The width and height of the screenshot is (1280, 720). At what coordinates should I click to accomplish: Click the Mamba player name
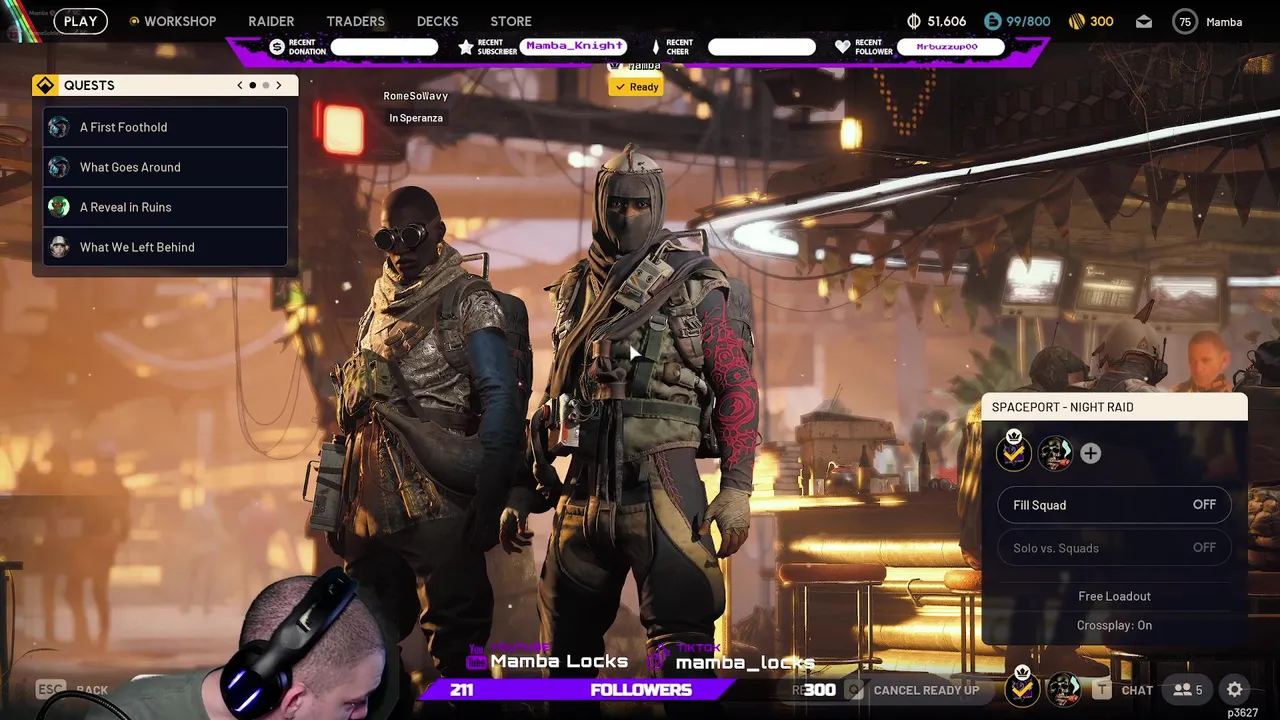1224,21
